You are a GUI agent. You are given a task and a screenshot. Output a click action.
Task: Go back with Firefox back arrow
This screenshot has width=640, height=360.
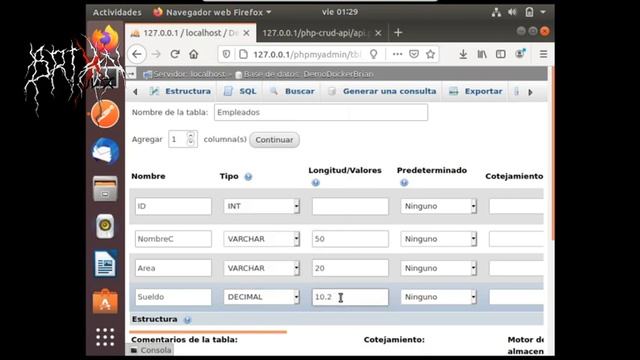click(x=137, y=54)
